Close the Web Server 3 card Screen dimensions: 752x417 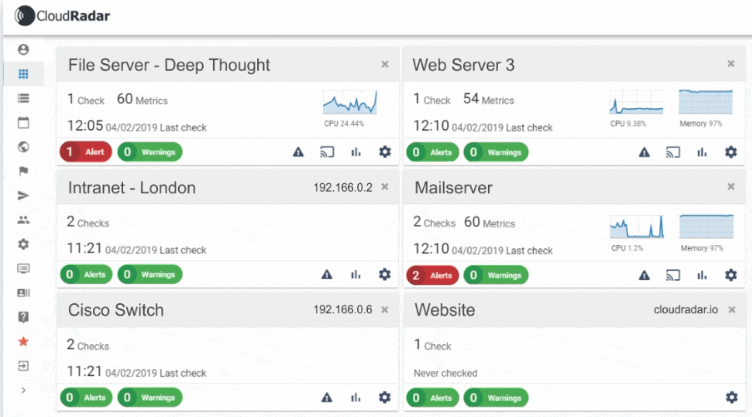(x=731, y=64)
